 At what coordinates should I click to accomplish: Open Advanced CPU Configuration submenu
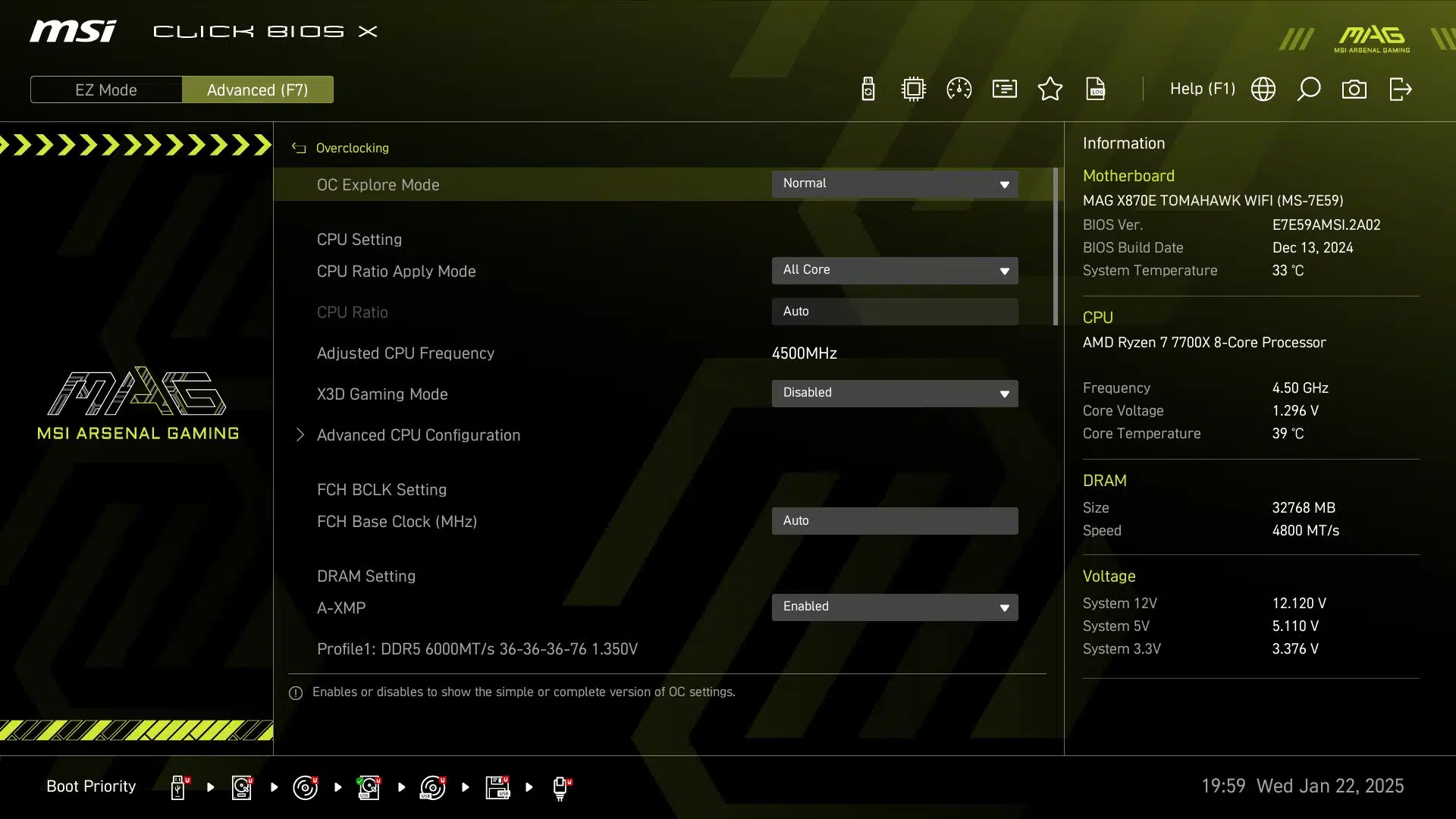(x=419, y=435)
